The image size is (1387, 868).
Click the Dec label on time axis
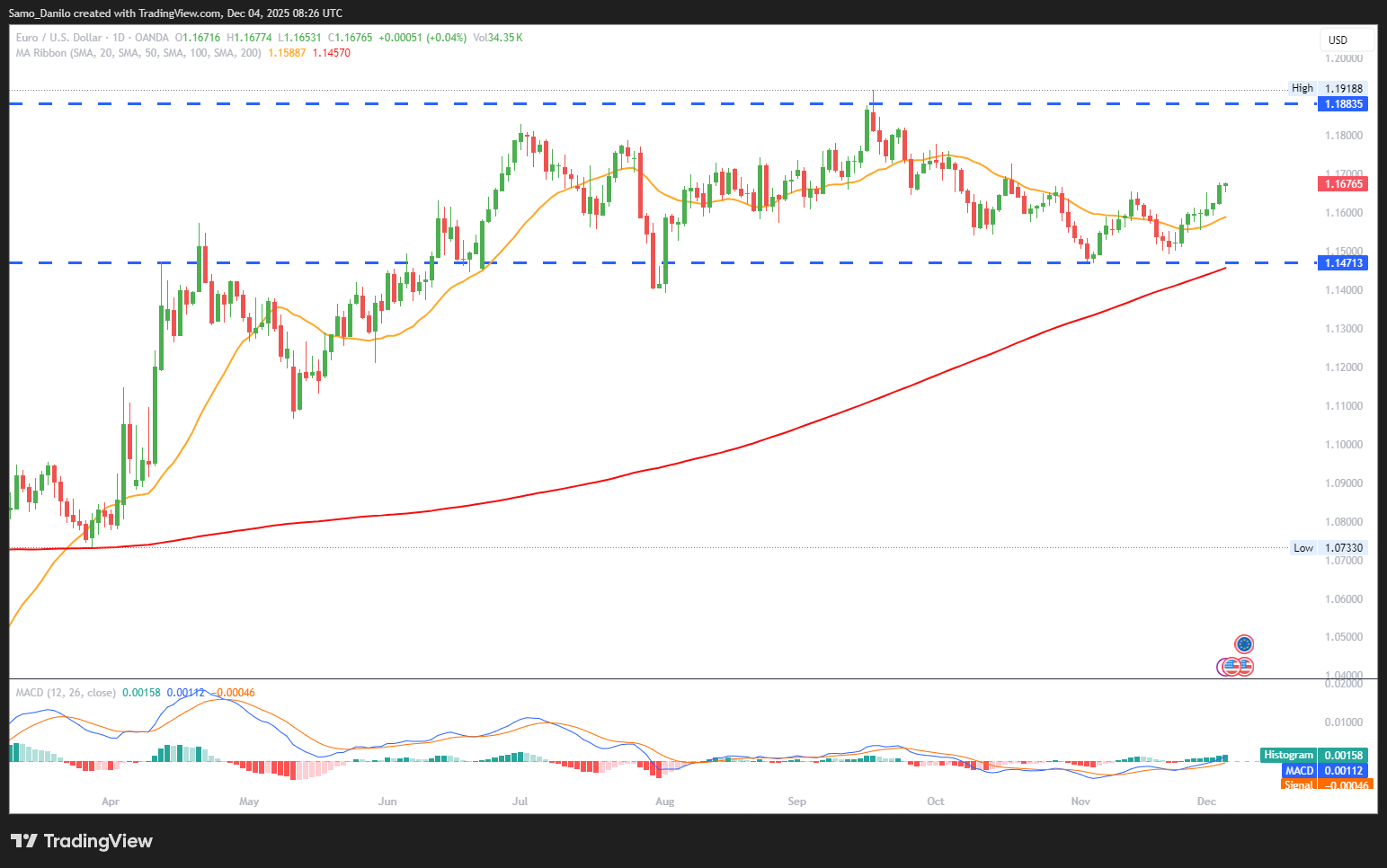pos(1206,802)
